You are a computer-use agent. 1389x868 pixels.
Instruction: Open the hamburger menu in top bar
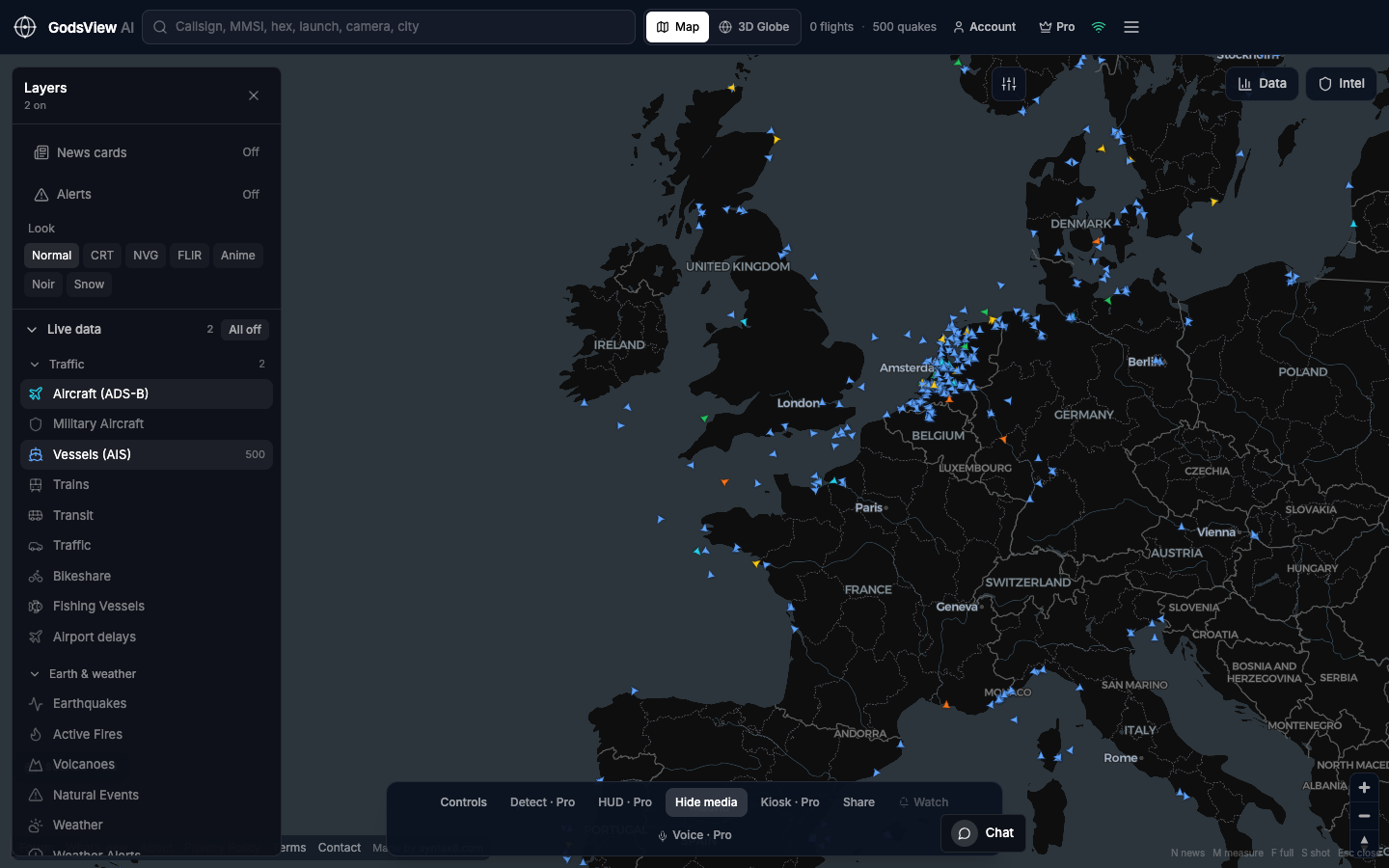(1131, 27)
